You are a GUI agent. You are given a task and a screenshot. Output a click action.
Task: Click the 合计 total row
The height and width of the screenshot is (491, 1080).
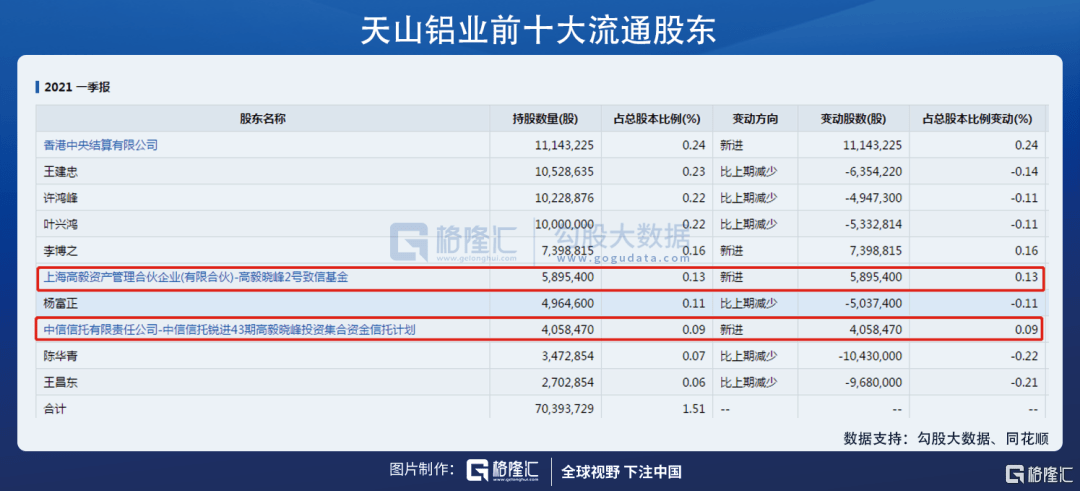541,409
